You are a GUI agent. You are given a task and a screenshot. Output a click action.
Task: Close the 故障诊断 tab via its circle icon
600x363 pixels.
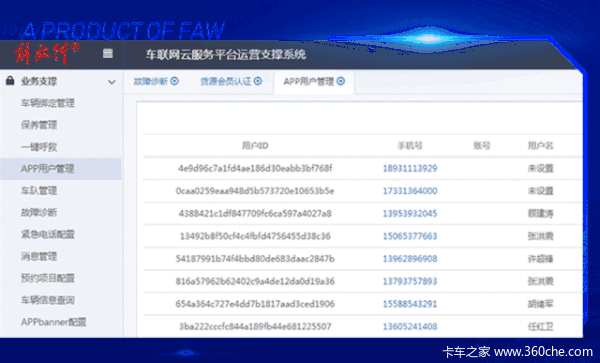[174, 81]
